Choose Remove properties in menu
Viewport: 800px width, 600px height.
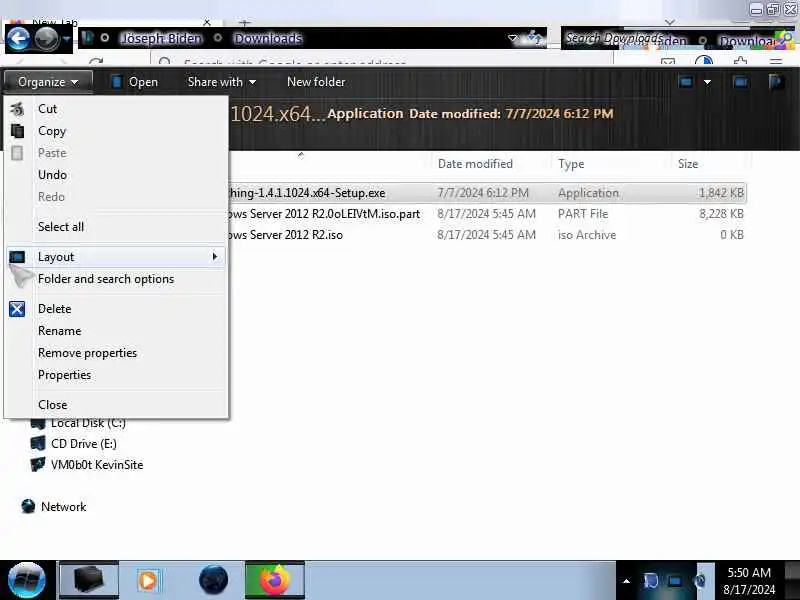click(116, 353)
